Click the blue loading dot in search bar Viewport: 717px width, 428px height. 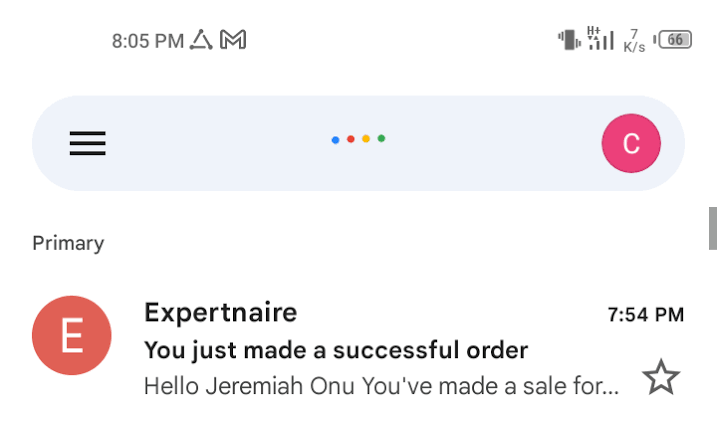[x=335, y=140]
